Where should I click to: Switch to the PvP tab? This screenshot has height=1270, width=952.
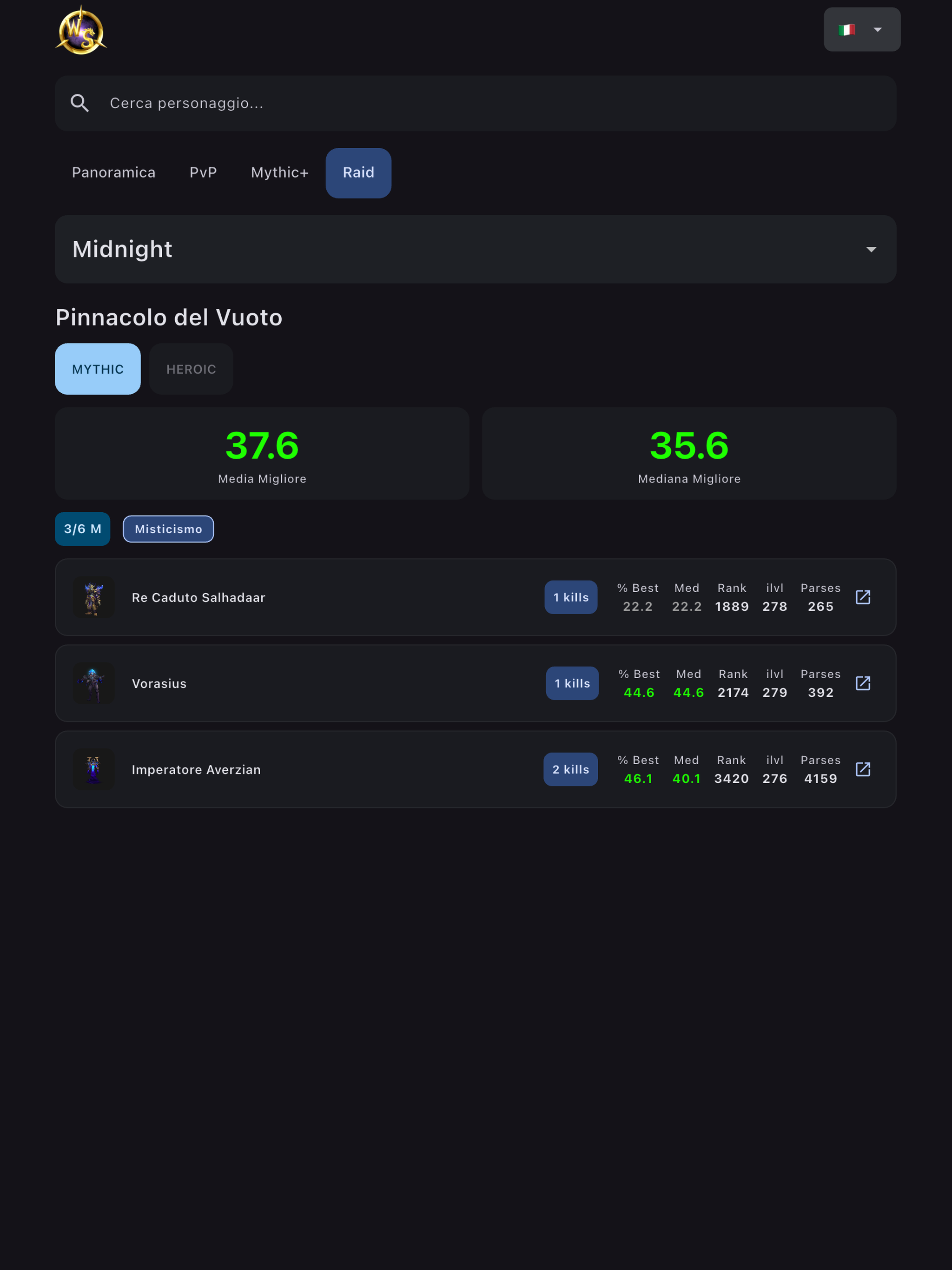pyautogui.click(x=203, y=173)
